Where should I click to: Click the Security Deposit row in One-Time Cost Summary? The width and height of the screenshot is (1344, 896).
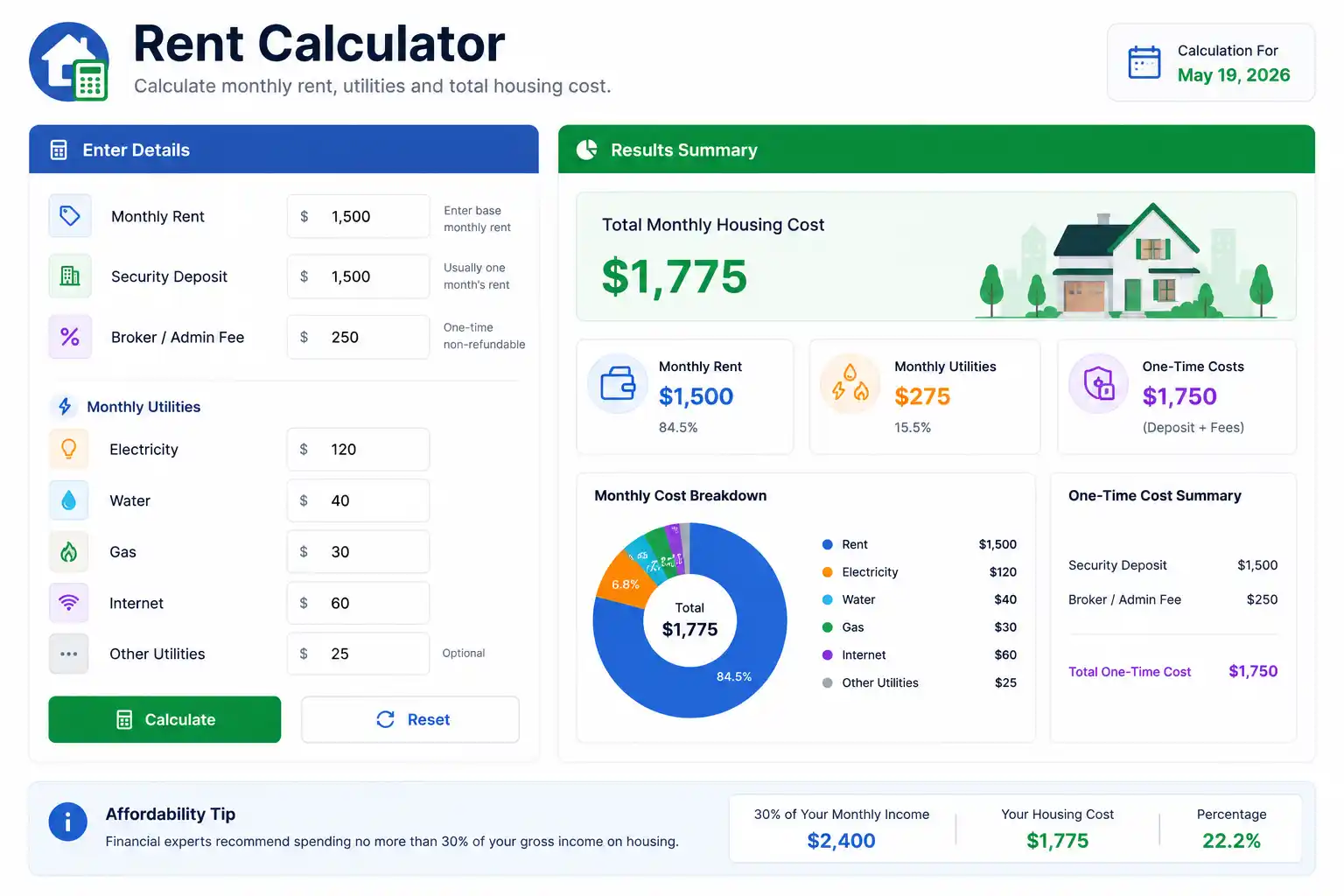(x=1172, y=565)
